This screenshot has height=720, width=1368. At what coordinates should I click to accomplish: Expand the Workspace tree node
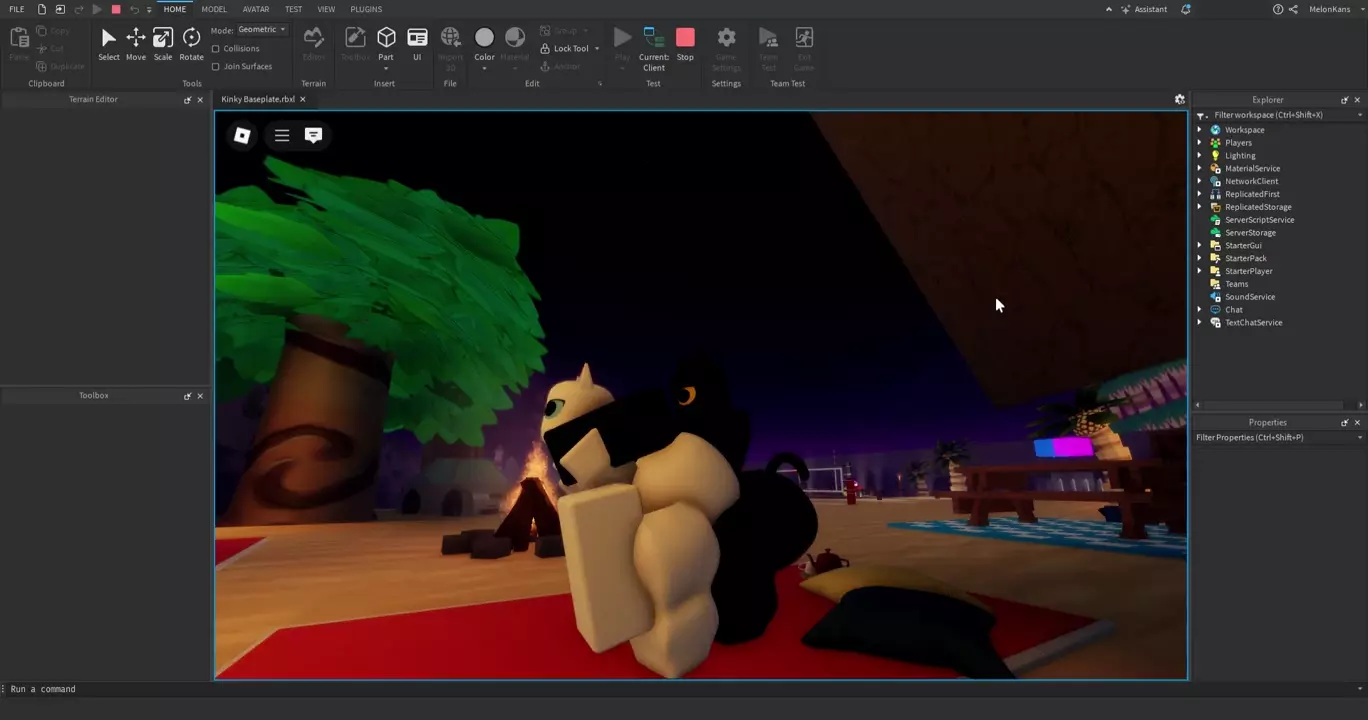[1200, 130]
